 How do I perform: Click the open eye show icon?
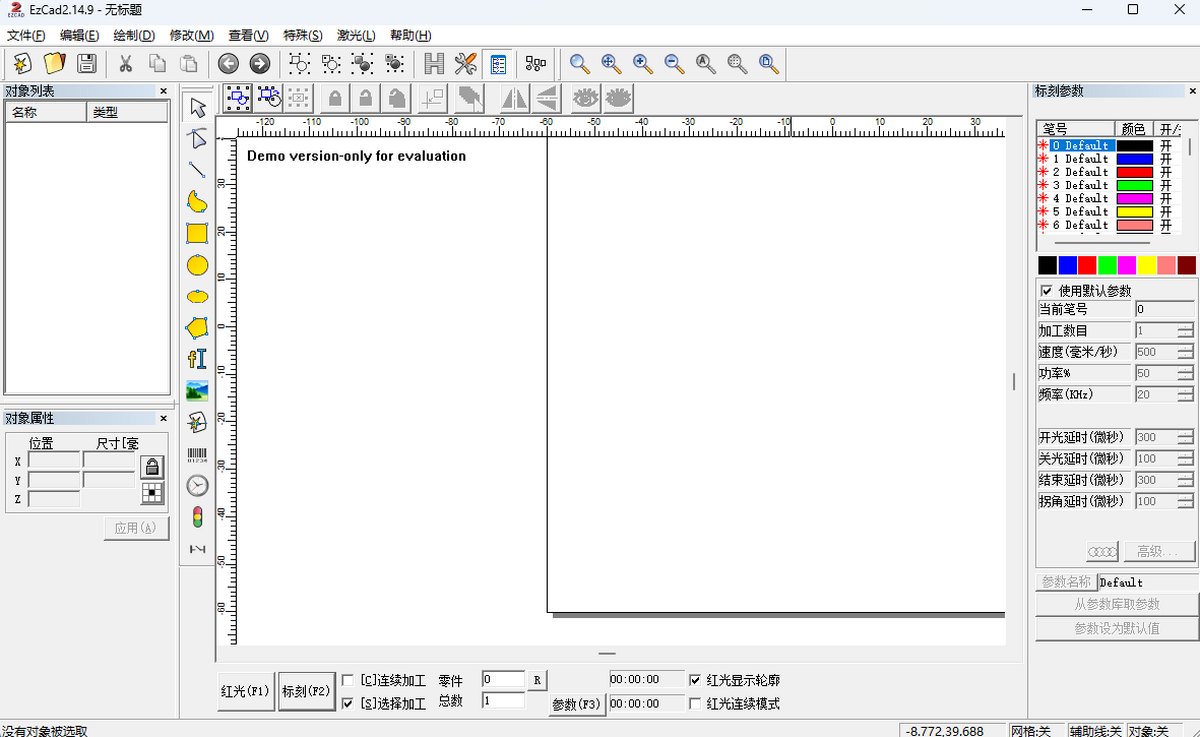[586, 98]
